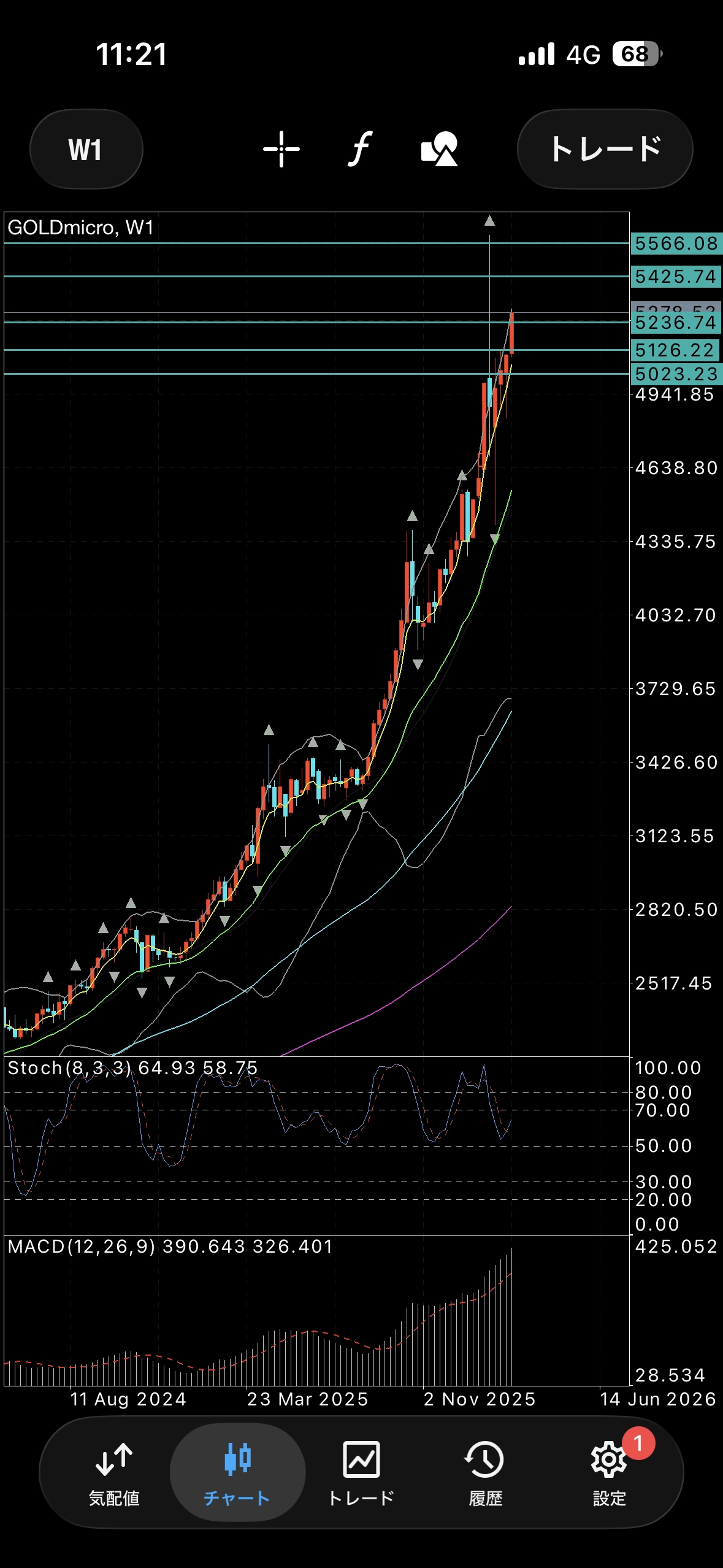Tap the battery indicator in status bar

click(x=637, y=55)
